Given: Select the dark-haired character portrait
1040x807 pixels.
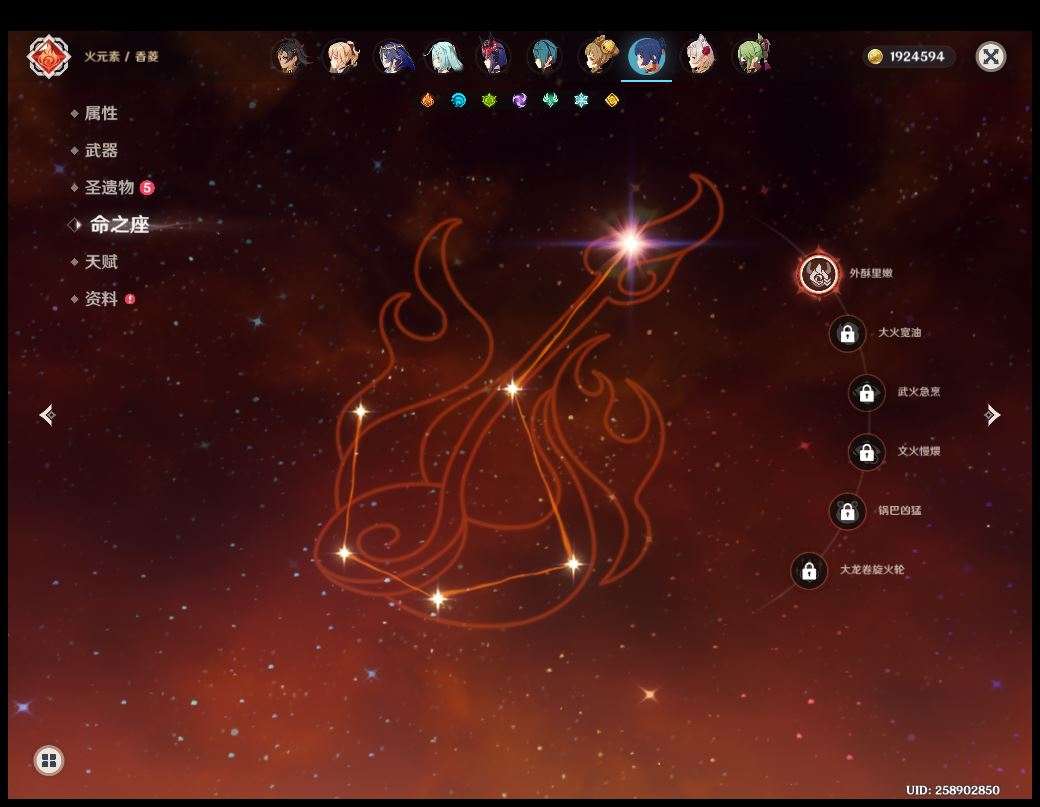Looking at the screenshot, I should 291,56.
